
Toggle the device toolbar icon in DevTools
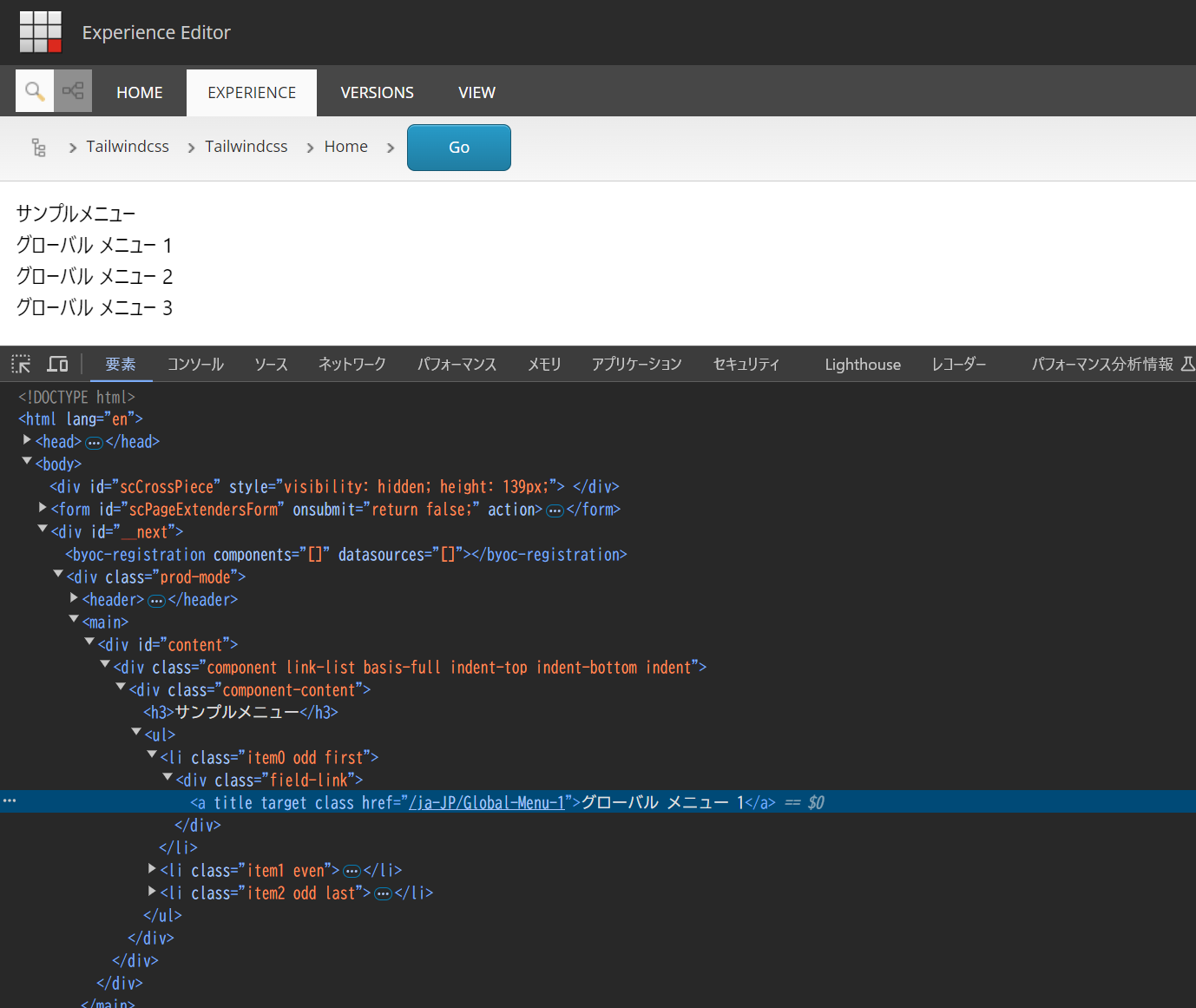58,364
